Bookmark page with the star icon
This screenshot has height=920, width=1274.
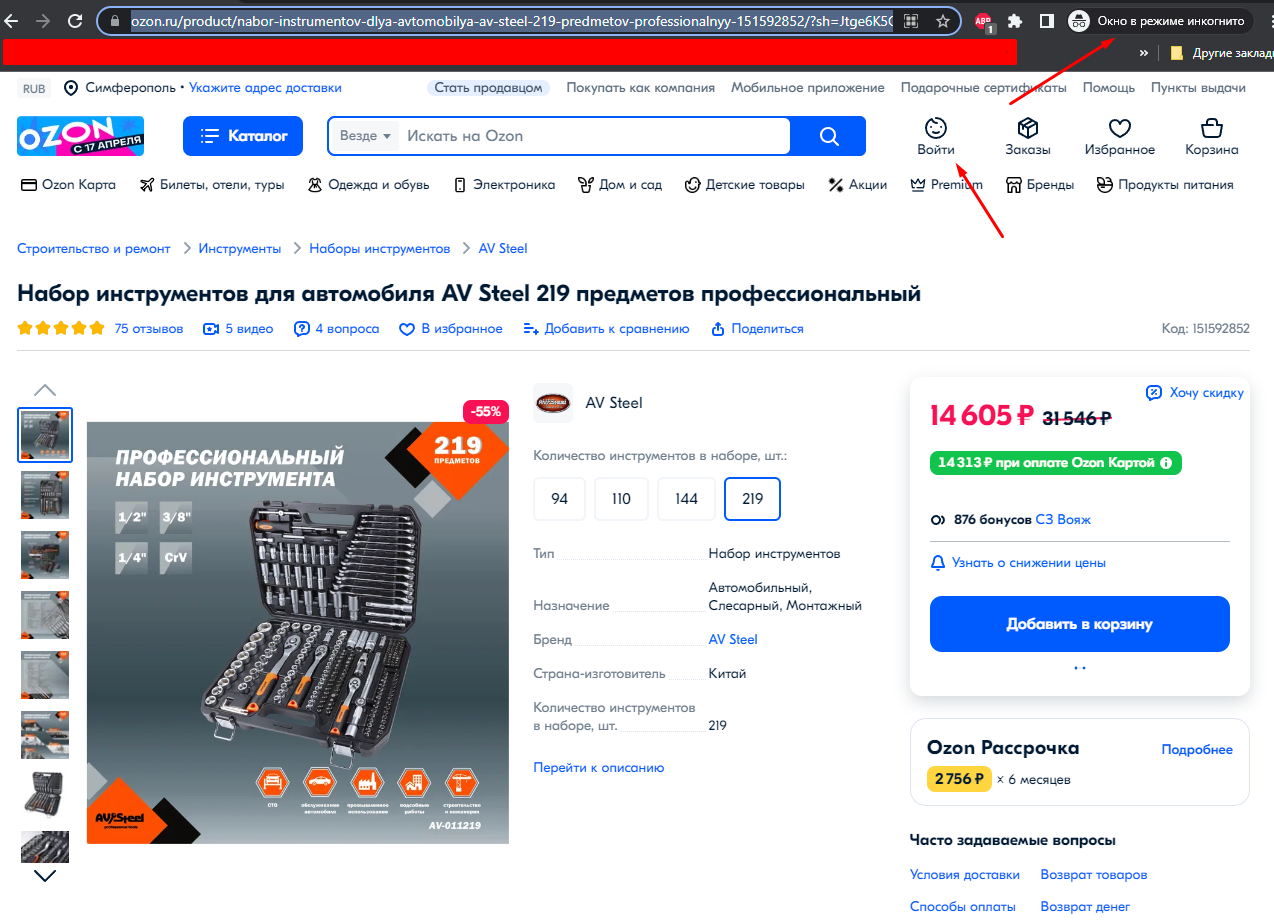[942, 20]
